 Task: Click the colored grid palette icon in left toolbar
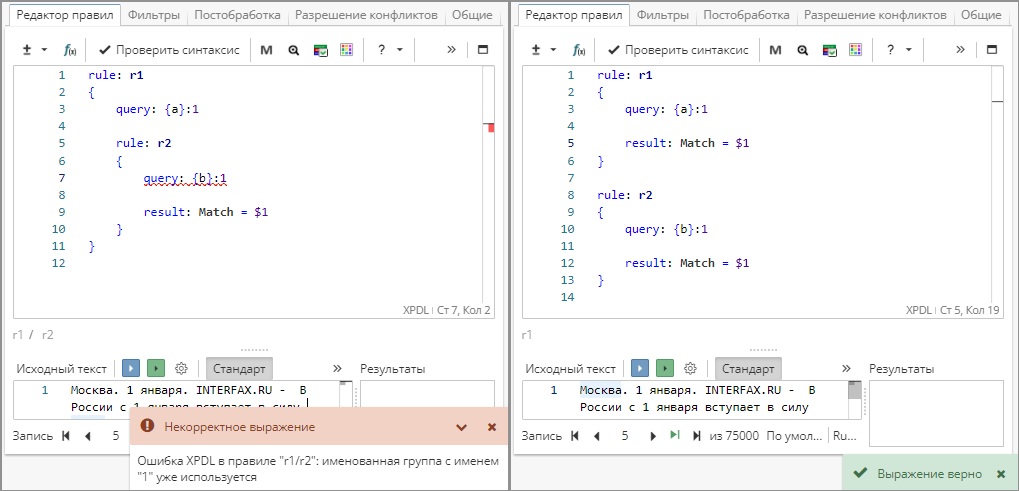click(346, 50)
